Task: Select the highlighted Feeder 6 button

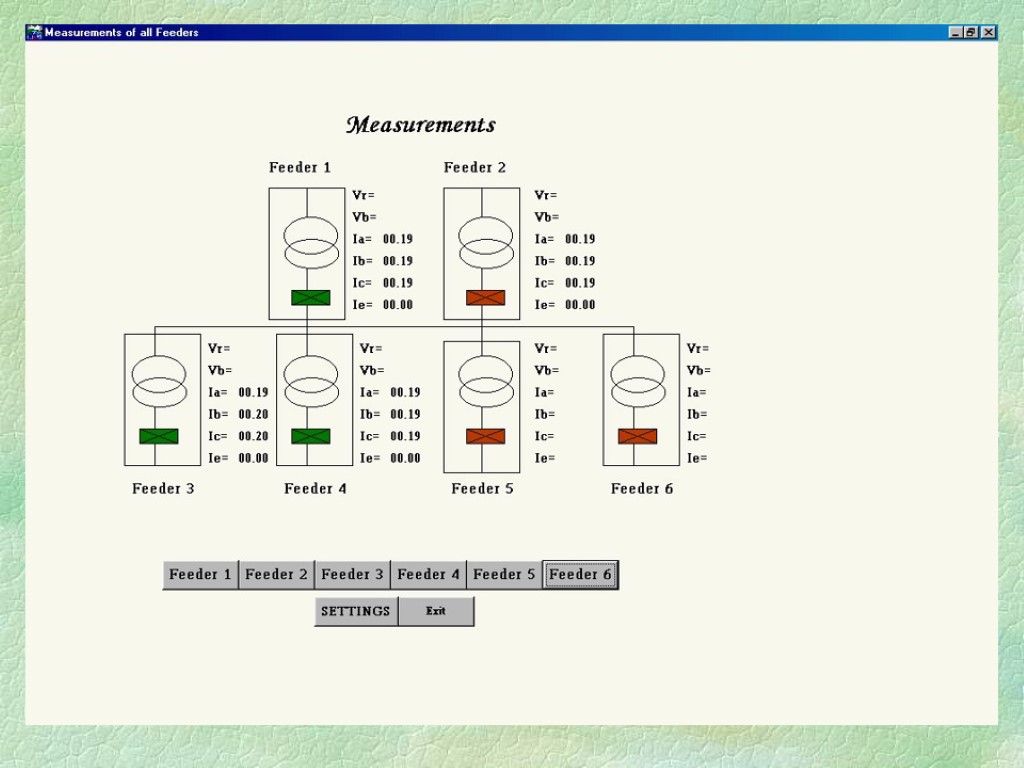Action: click(580, 574)
